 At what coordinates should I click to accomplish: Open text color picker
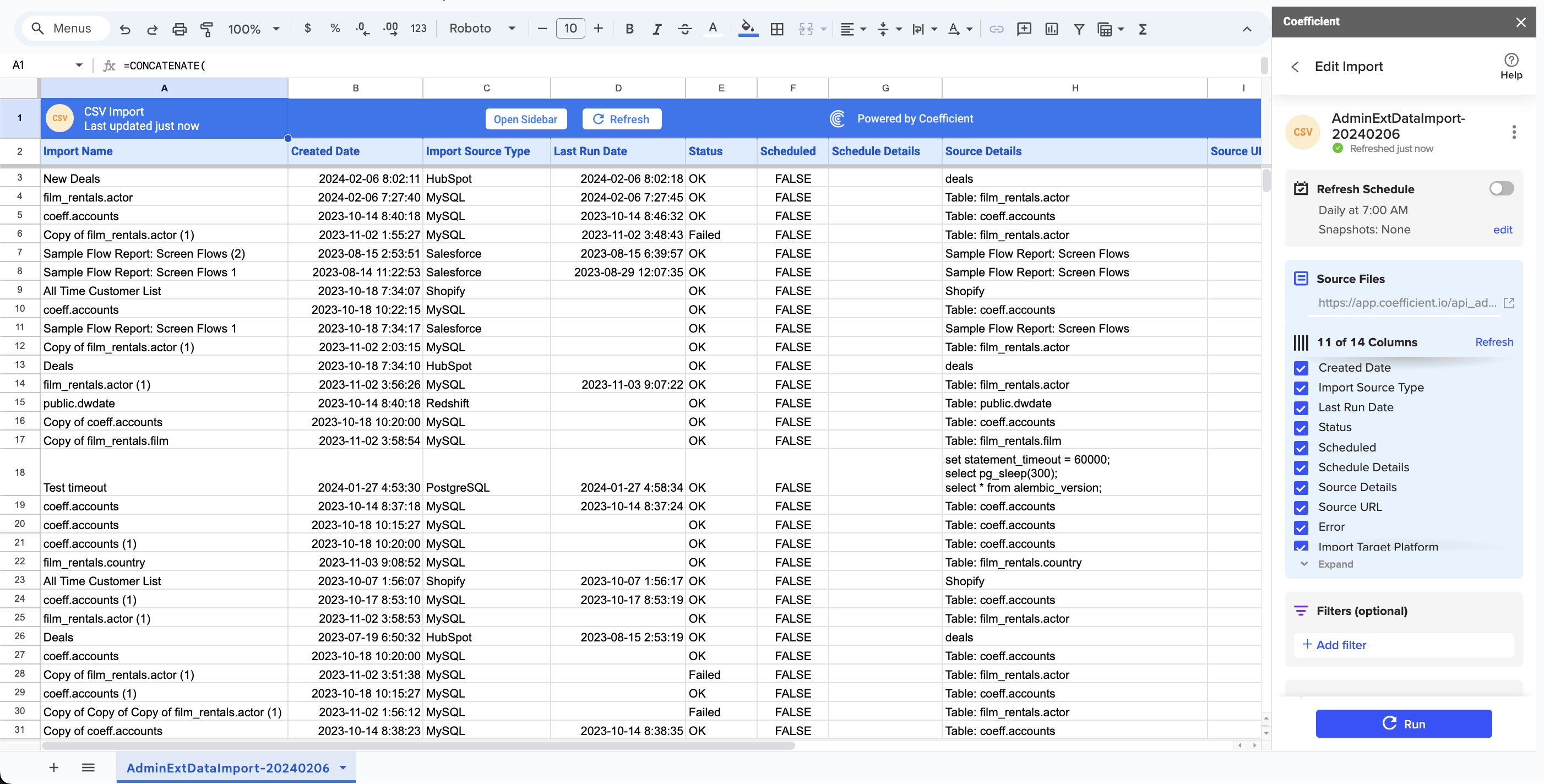[713, 29]
